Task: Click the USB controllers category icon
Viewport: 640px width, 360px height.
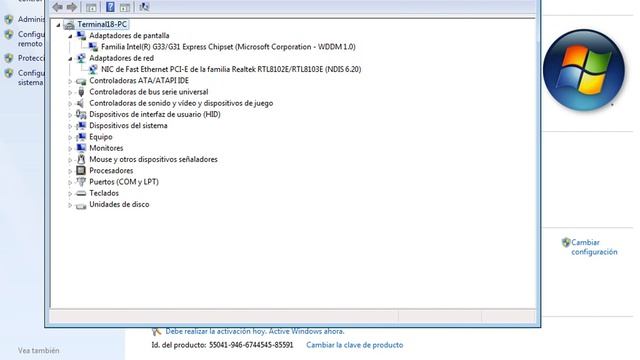Action: (81, 92)
